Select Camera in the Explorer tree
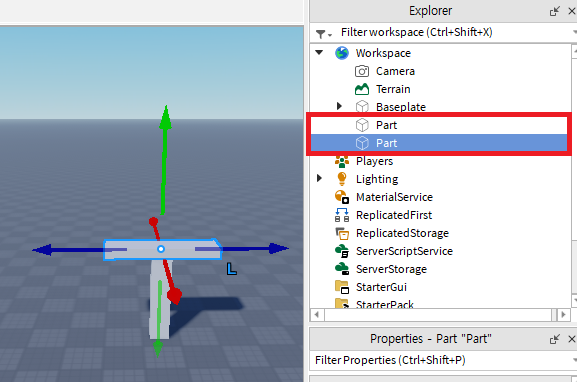This screenshot has width=577, height=382. (395, 71)
